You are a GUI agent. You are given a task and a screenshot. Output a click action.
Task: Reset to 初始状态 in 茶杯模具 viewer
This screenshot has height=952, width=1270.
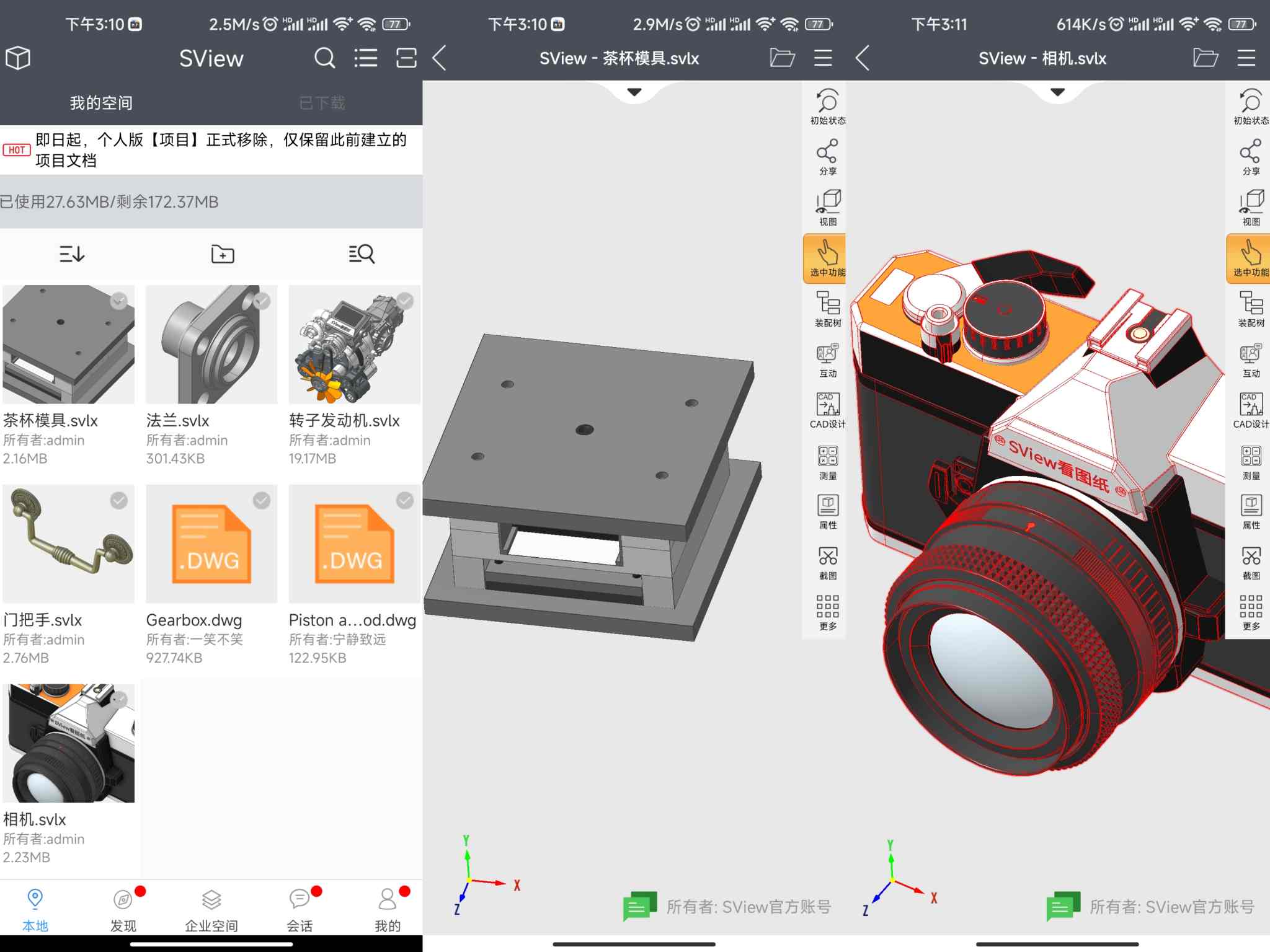click(827, 107)
